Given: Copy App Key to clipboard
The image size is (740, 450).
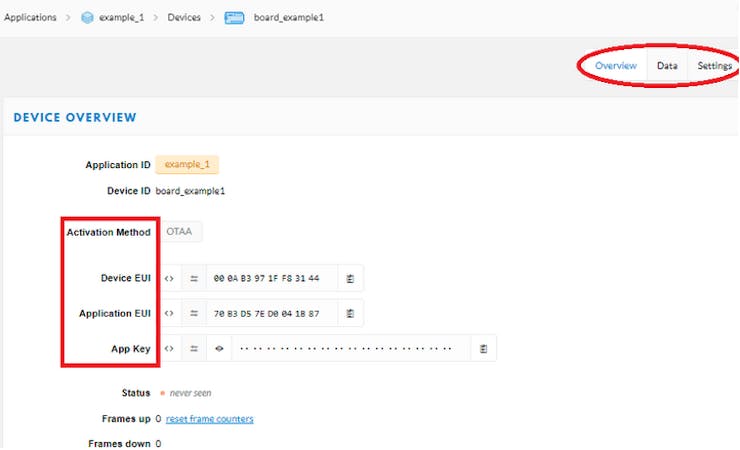Looking at the screenshot, I should (483, 349).
